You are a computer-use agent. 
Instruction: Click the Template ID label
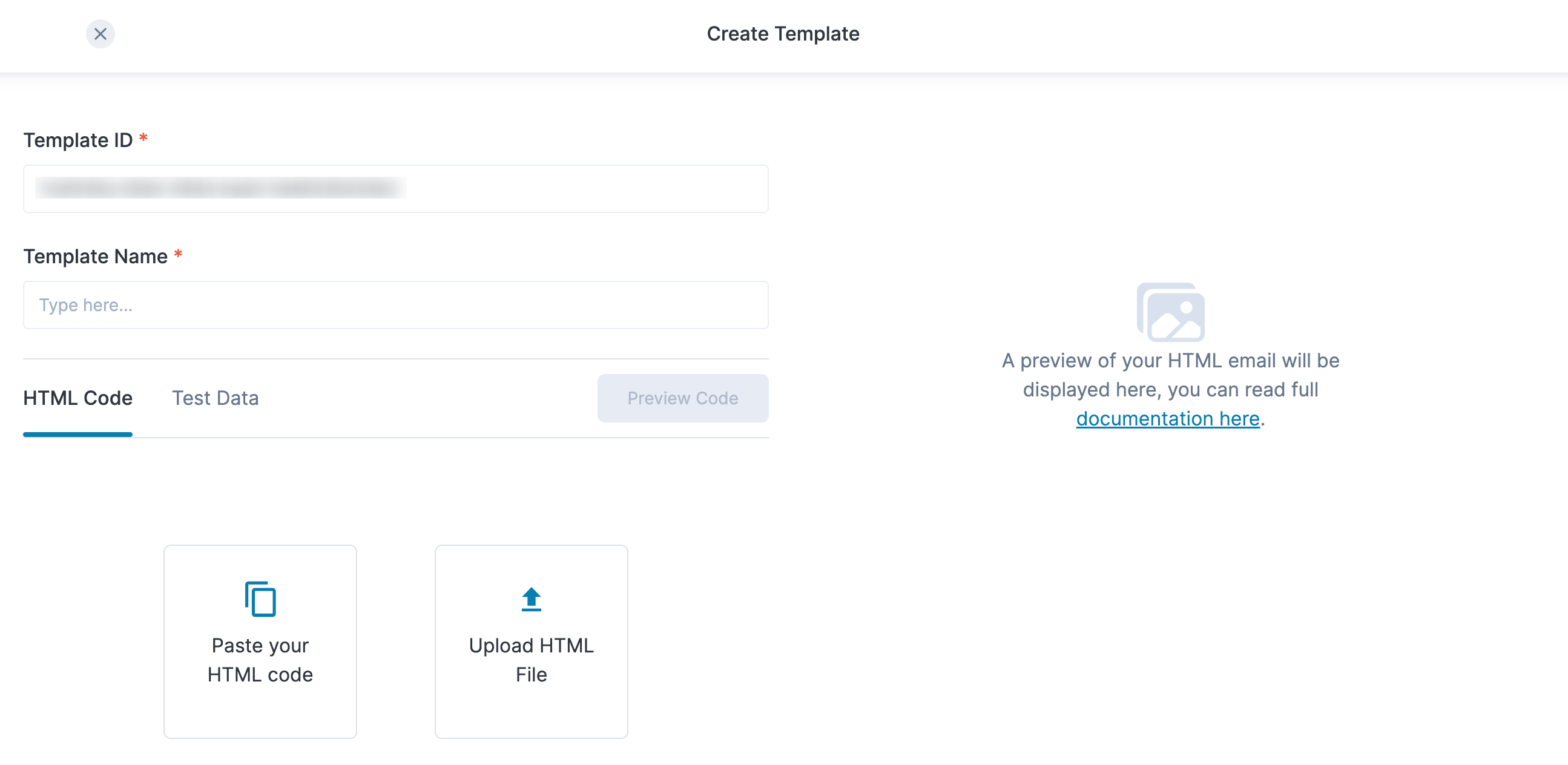pyautogui.click(x=78, y=140)
